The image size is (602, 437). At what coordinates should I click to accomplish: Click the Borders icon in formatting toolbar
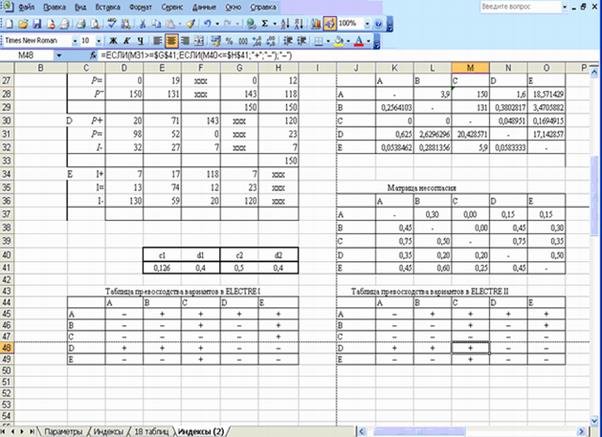tap(320, 40)
